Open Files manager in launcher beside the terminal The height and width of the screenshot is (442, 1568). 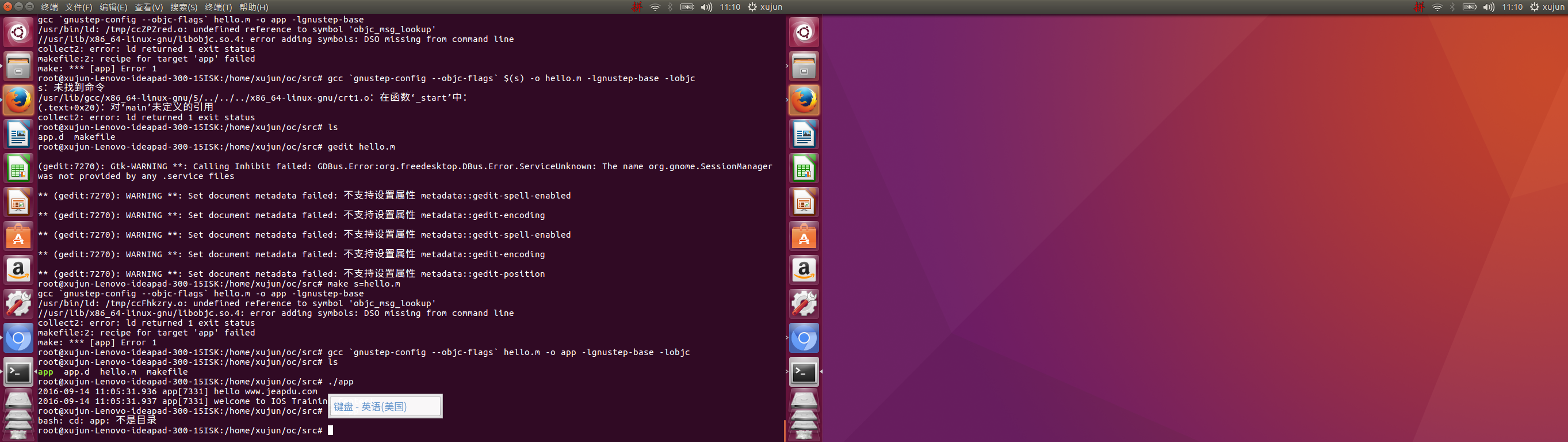point(18,66)
